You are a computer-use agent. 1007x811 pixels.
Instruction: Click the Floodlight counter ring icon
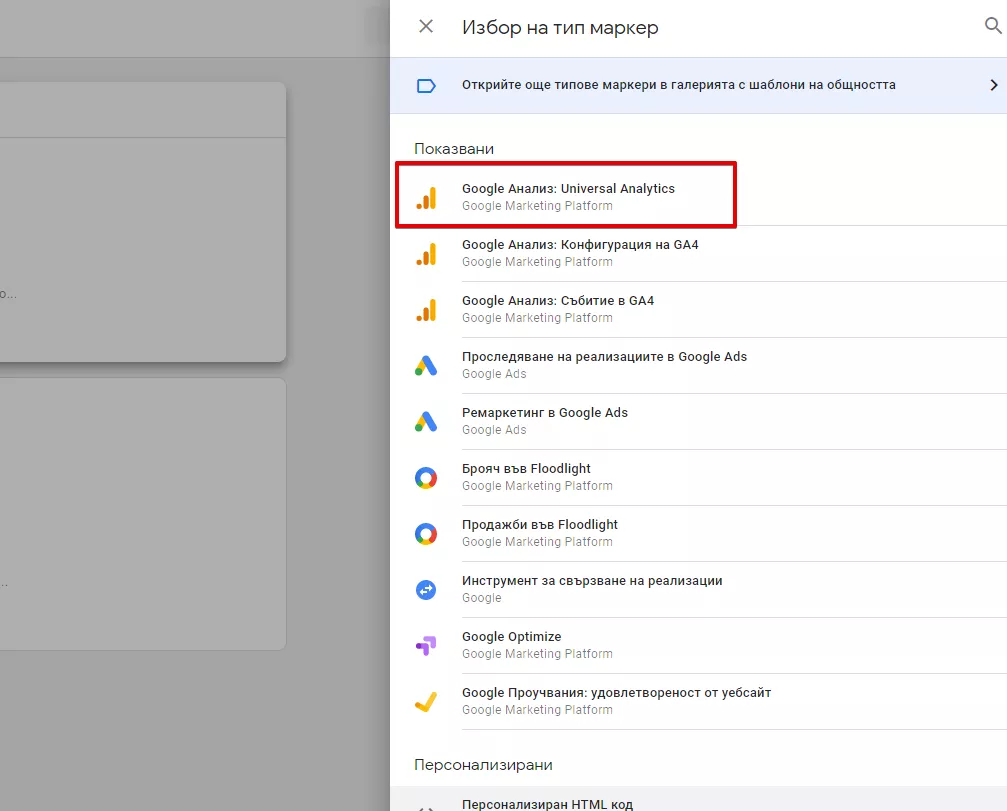click(x=426, y=478)
